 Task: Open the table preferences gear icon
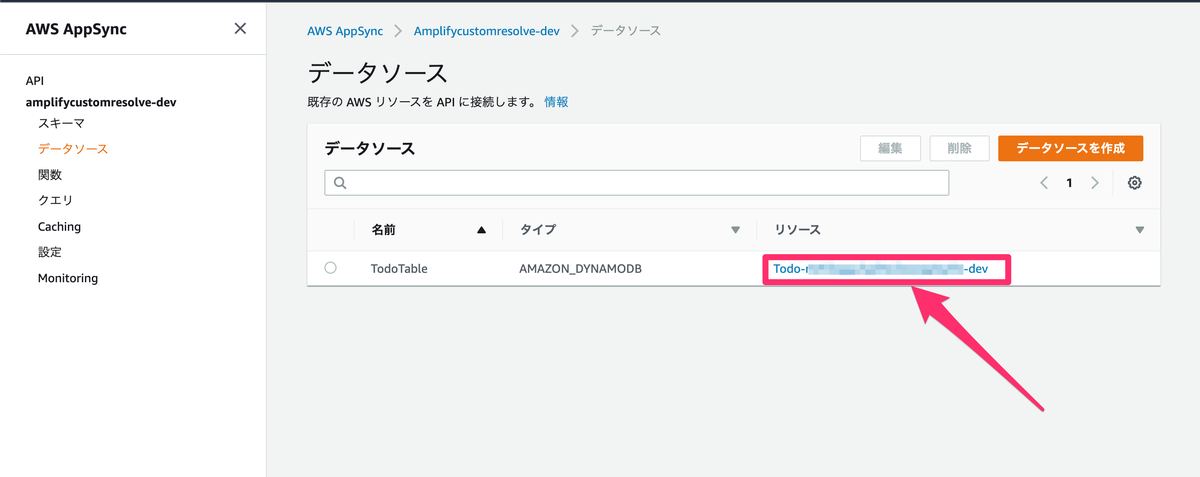coord(1135,183)
